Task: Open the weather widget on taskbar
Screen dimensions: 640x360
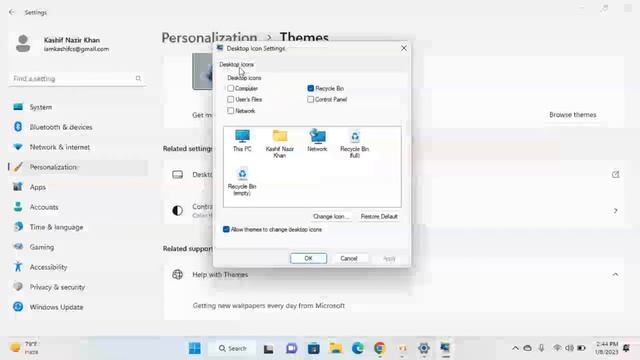Action: pos(24,348)
